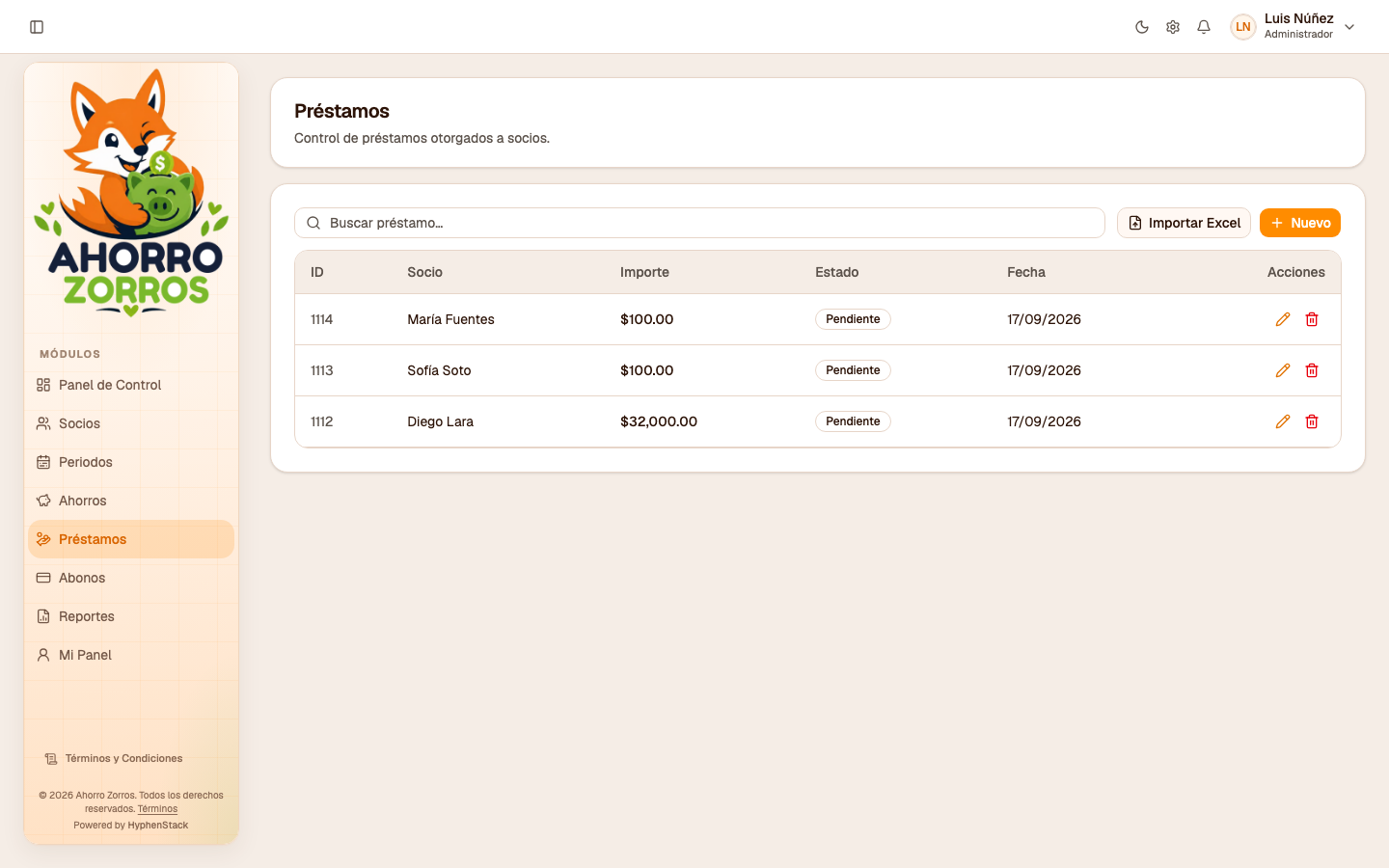Viewport: 1389px width, 868px height.
Task: Open the Periodos module
Action: [131, 462]
